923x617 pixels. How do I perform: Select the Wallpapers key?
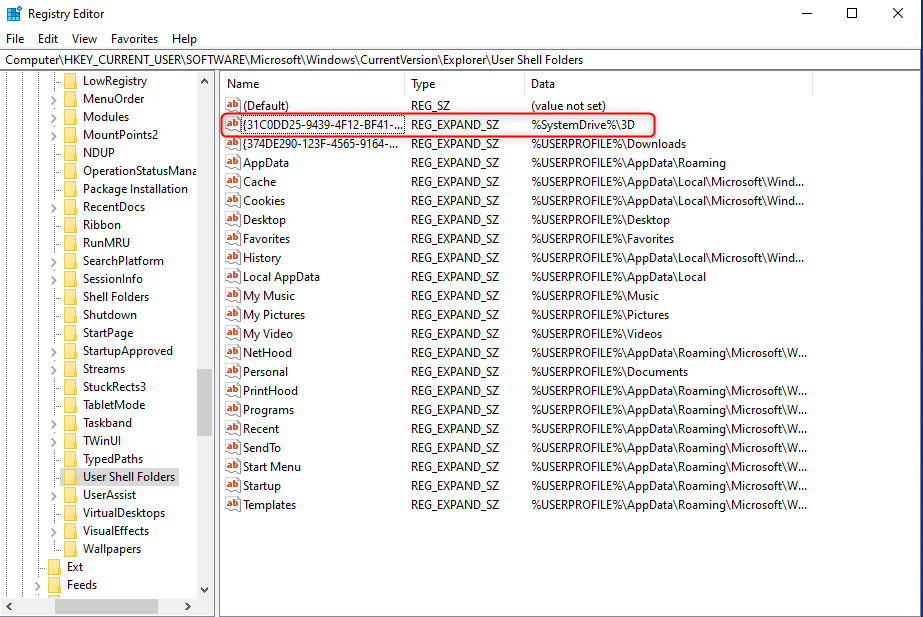pos(112,549)
